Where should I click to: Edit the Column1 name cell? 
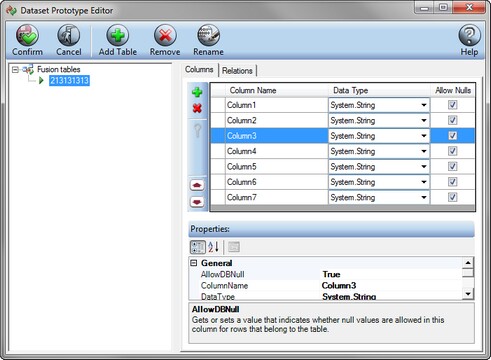(277, 105)
